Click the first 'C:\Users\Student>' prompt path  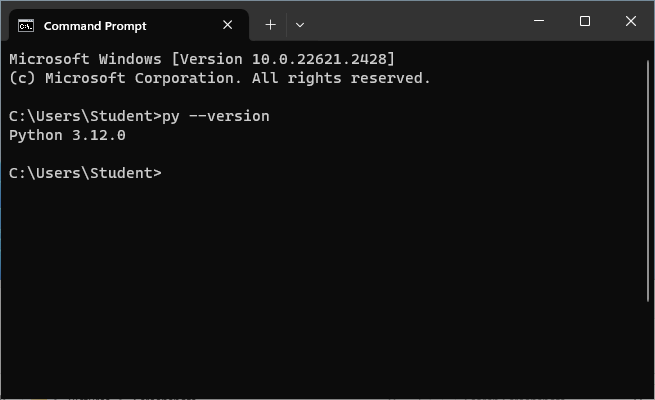tap(84, 116)
